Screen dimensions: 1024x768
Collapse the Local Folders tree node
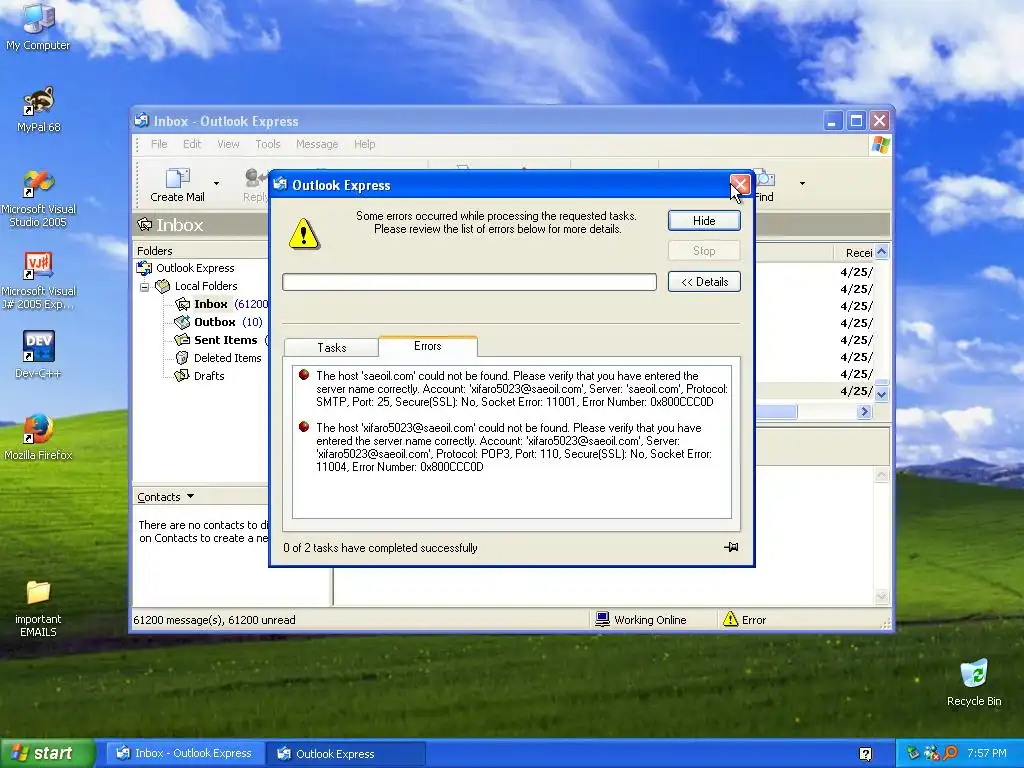pos(145,287)
